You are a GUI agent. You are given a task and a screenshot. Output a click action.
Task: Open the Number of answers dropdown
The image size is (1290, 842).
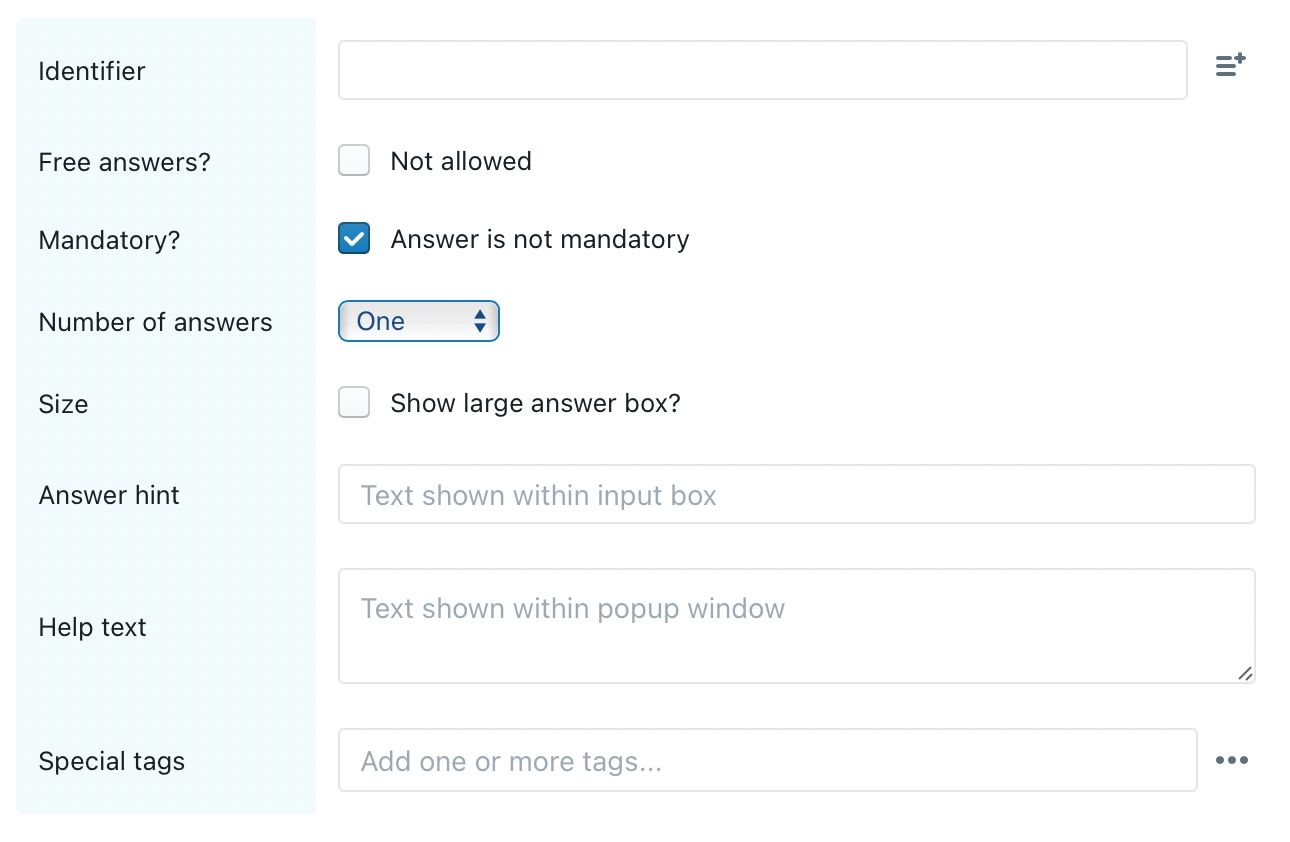419,321
